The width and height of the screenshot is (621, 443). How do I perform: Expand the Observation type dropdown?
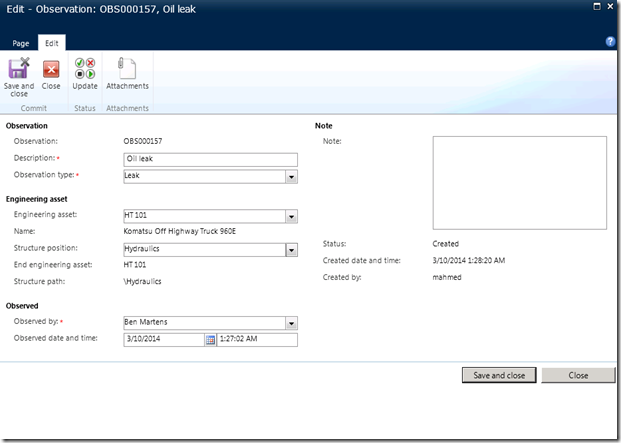291,177
